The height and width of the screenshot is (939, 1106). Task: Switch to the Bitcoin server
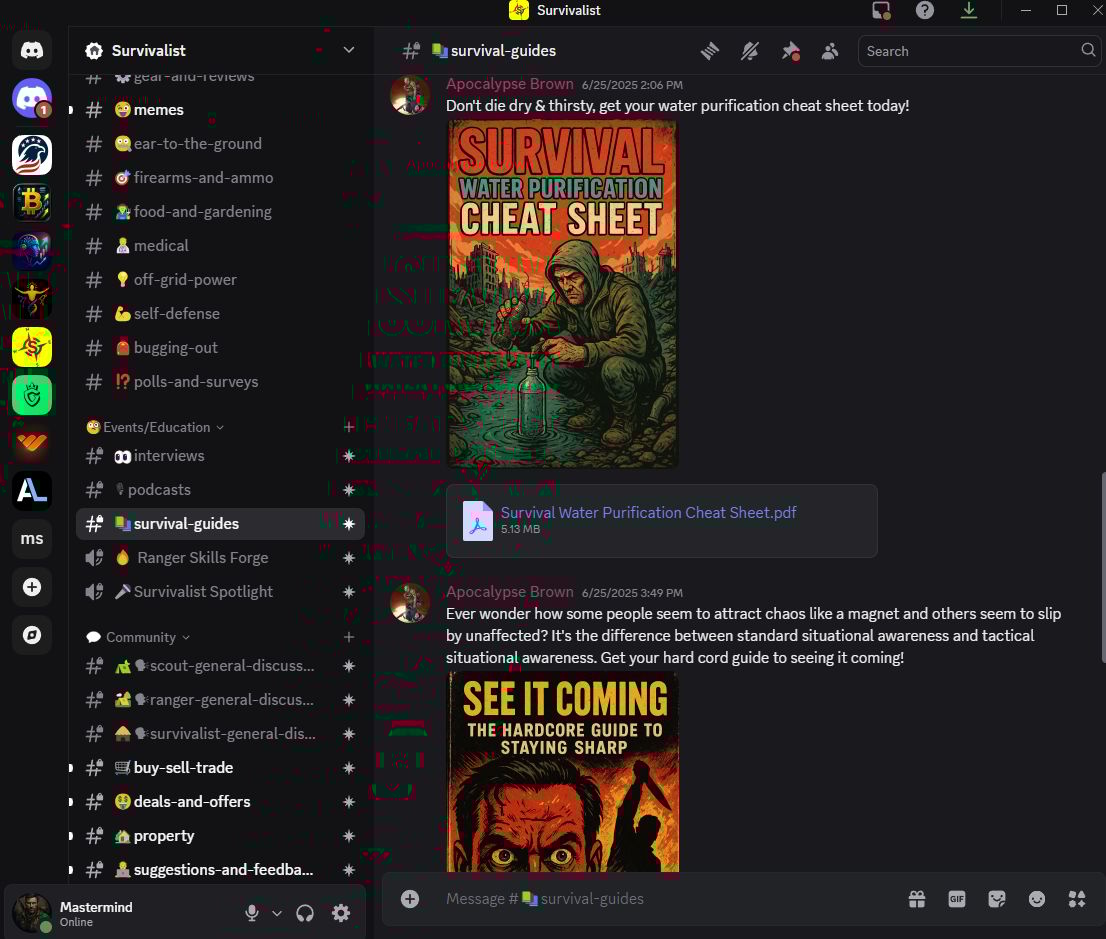(32, 202)
